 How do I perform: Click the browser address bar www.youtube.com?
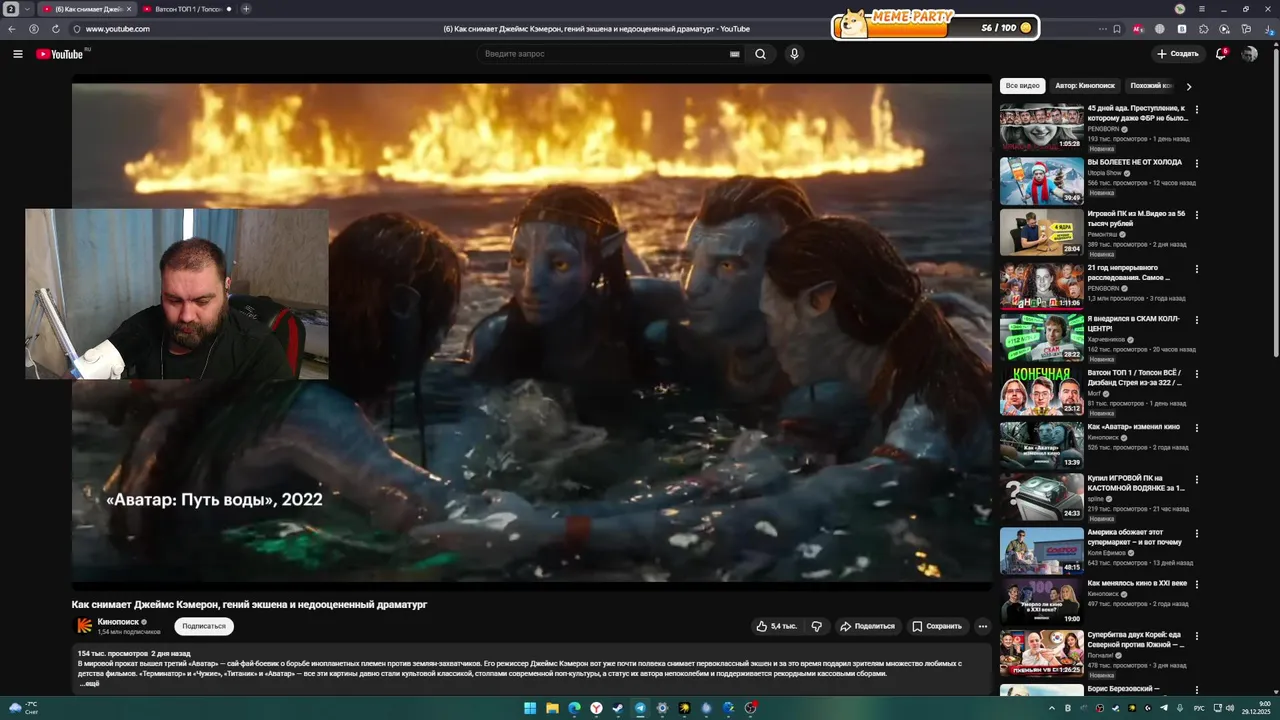tap(116, 29)
